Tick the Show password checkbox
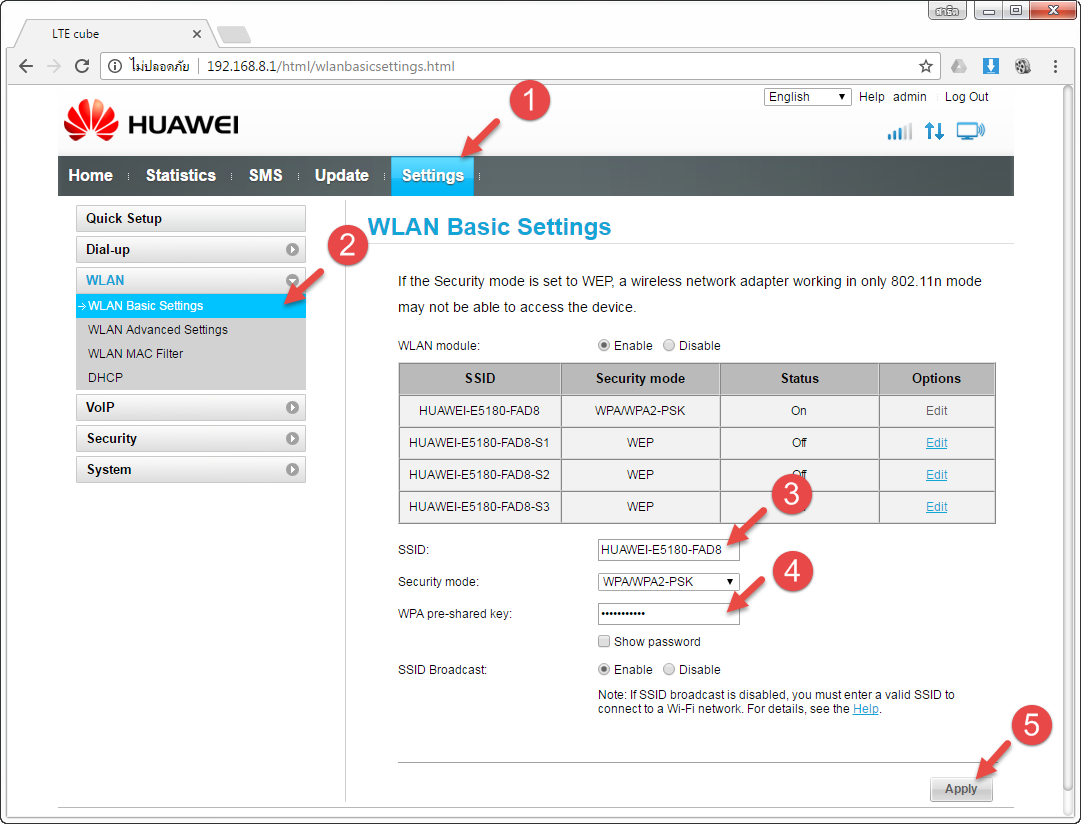This screenshot has height=824, width=1081. [604, 641]
